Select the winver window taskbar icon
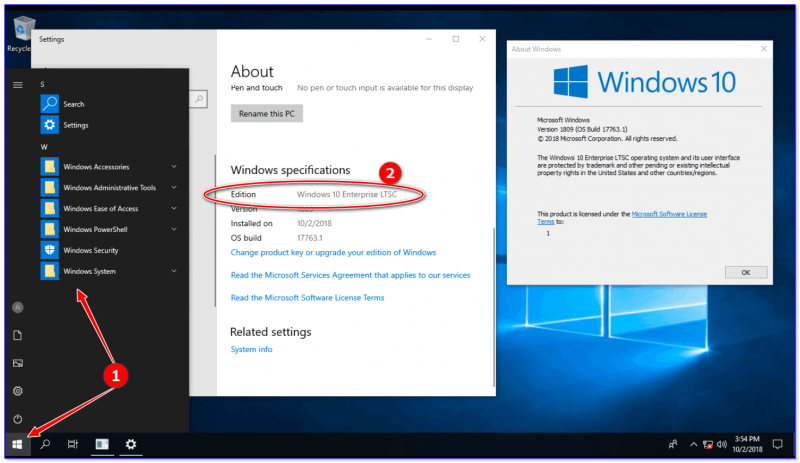The height and width of the screenshot is (463, 800). [x=102, y=444]
